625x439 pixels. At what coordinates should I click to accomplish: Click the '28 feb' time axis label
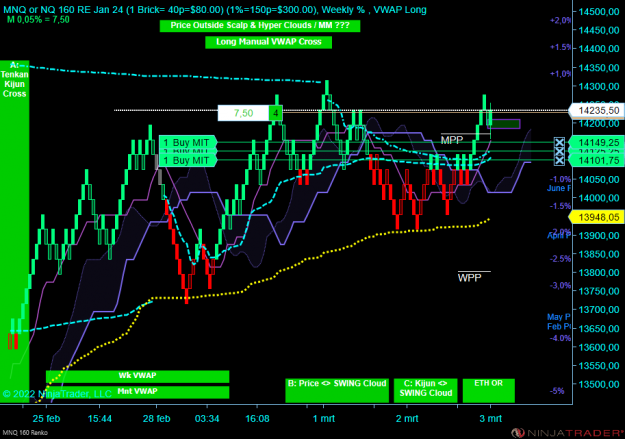click(x=157, y=419)
